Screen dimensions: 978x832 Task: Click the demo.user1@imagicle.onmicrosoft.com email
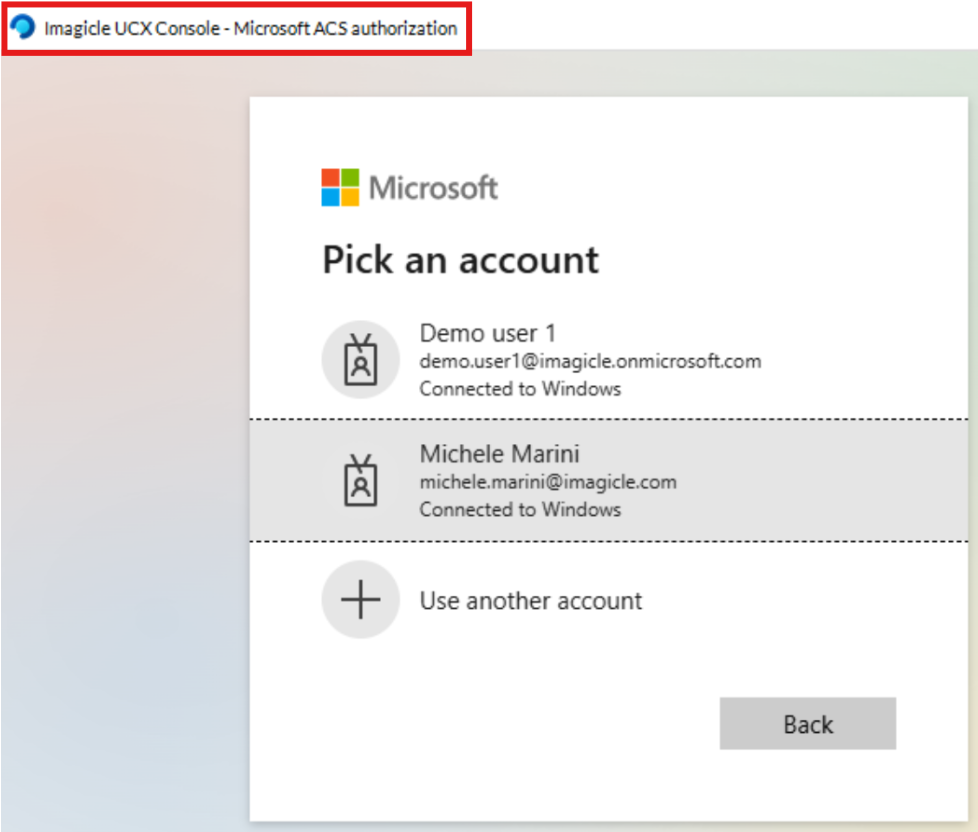pos(590,361)
